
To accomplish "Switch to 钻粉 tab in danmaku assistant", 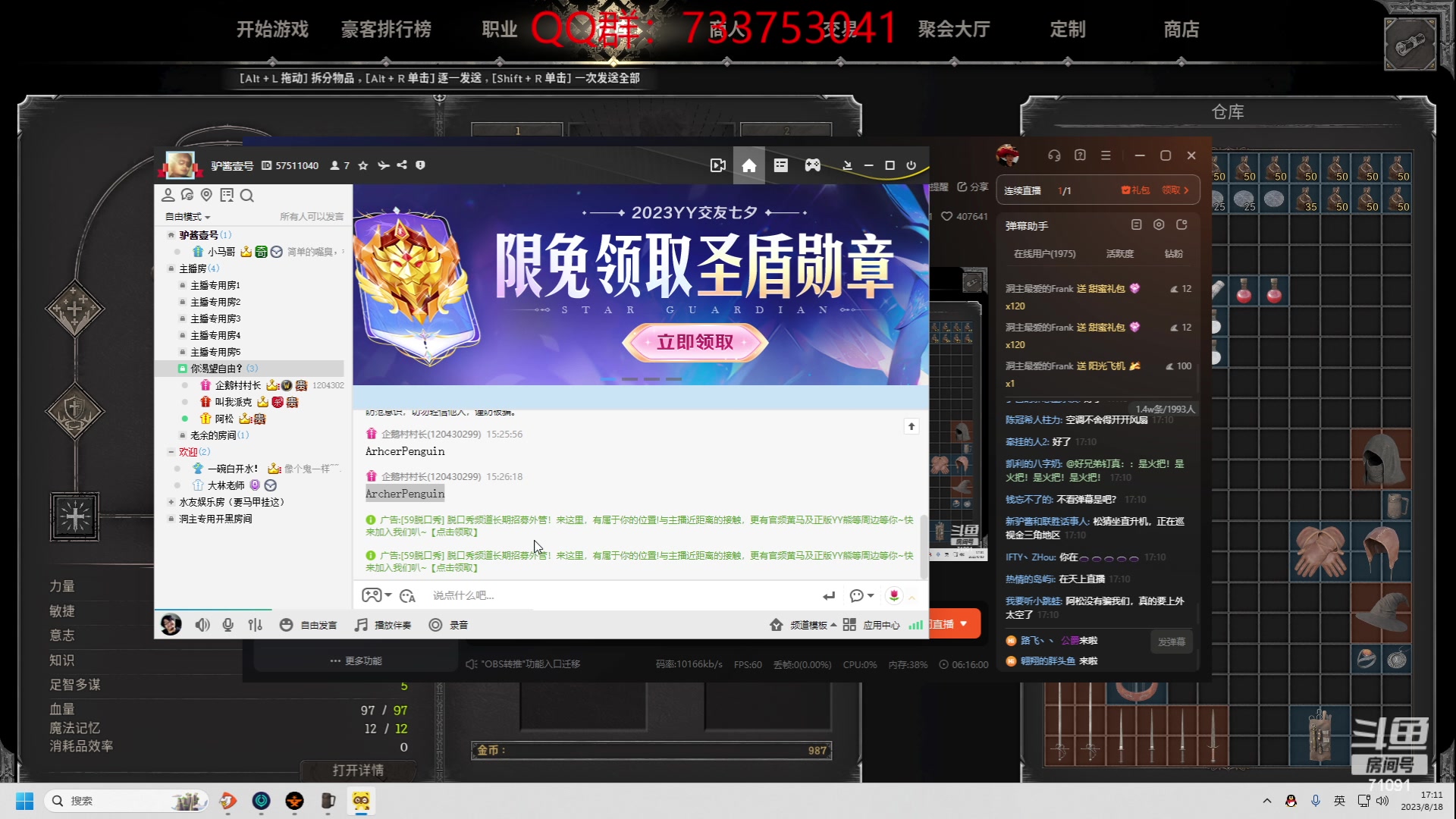I will 1173,254.
